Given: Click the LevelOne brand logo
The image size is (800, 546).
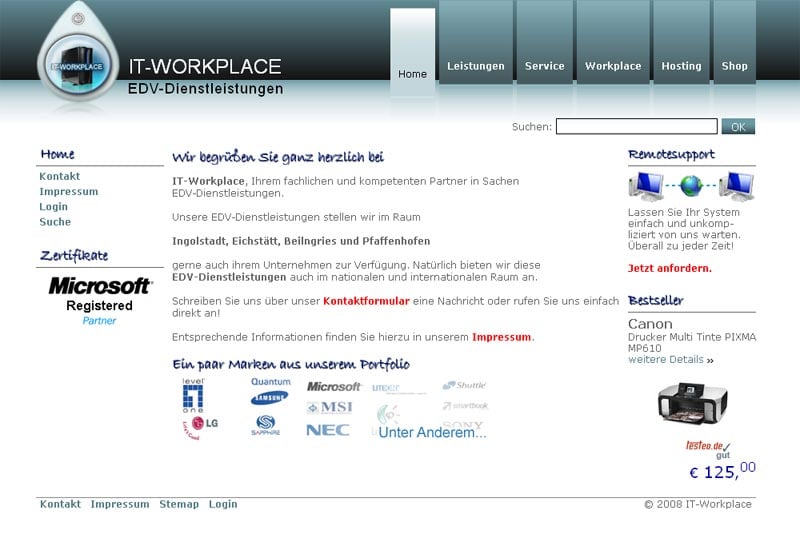Looking at the screenshot, I should 193,395.
